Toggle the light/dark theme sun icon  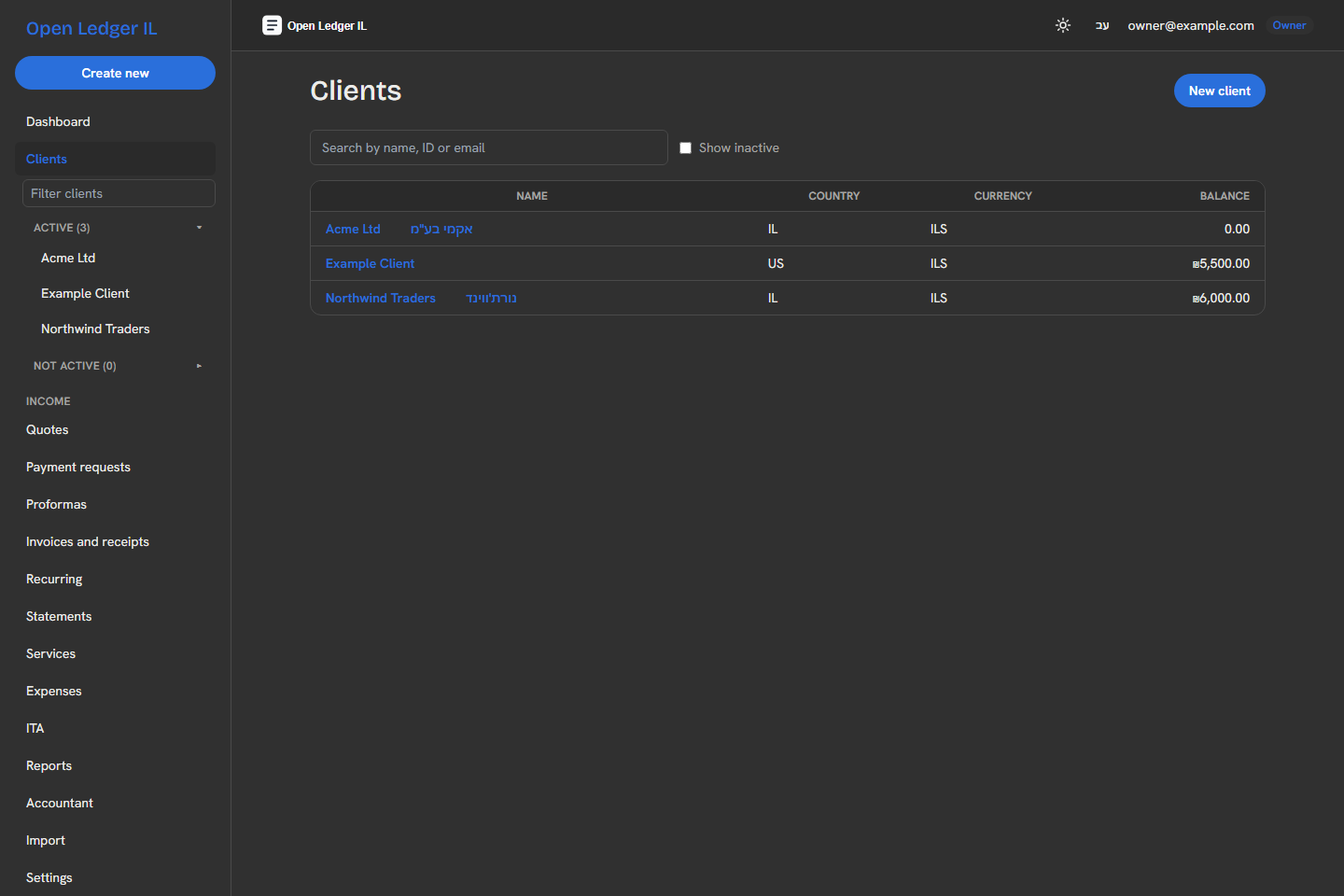click(1063, 25)
